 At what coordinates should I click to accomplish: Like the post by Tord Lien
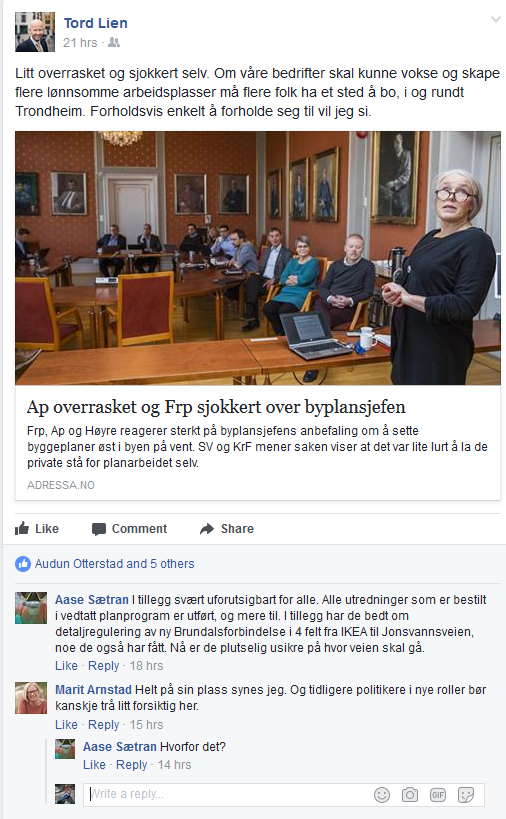(37, 529)
